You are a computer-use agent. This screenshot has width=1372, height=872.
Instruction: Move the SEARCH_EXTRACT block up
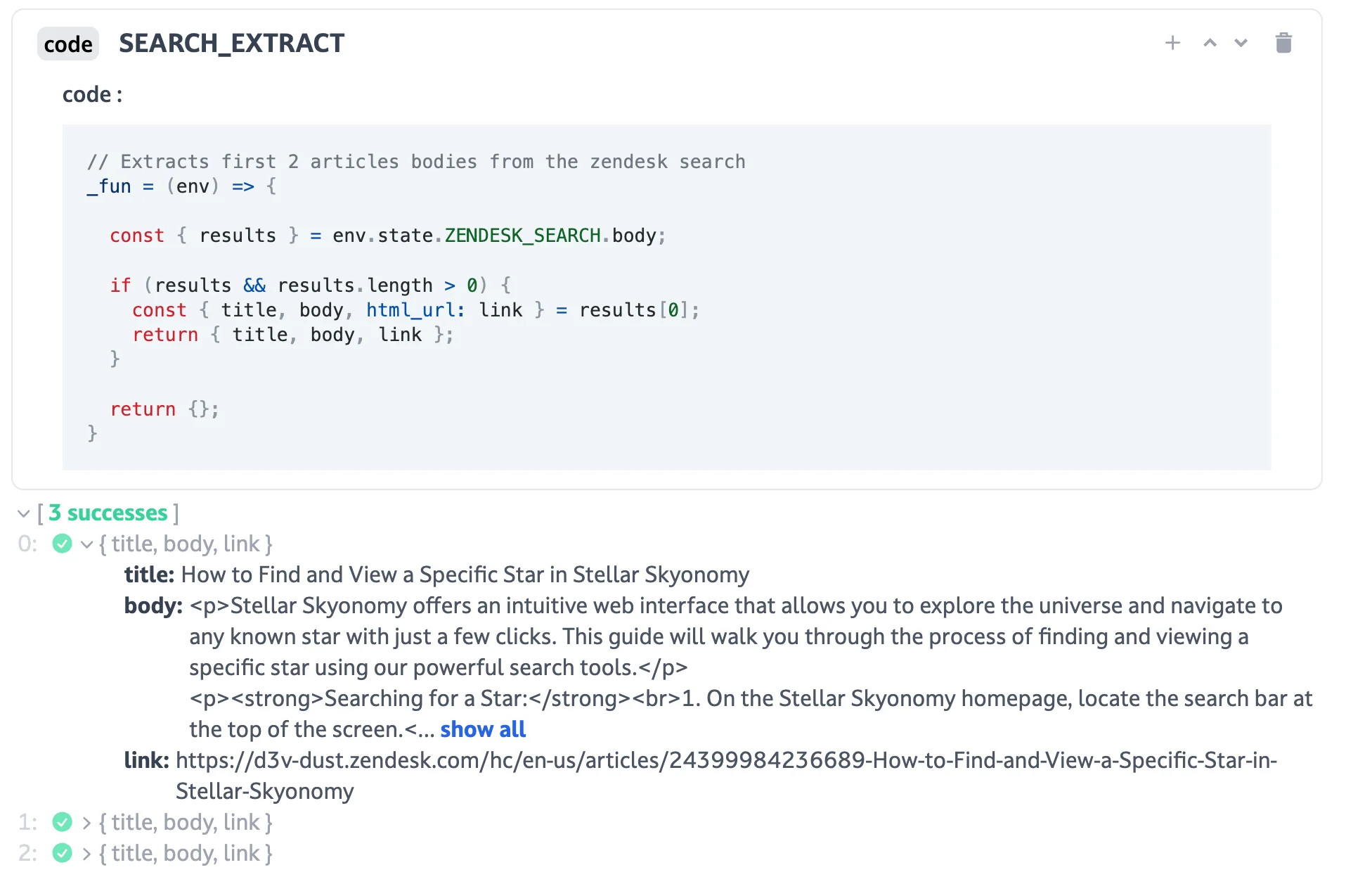pyautogui.click(x=1210, y=43)
